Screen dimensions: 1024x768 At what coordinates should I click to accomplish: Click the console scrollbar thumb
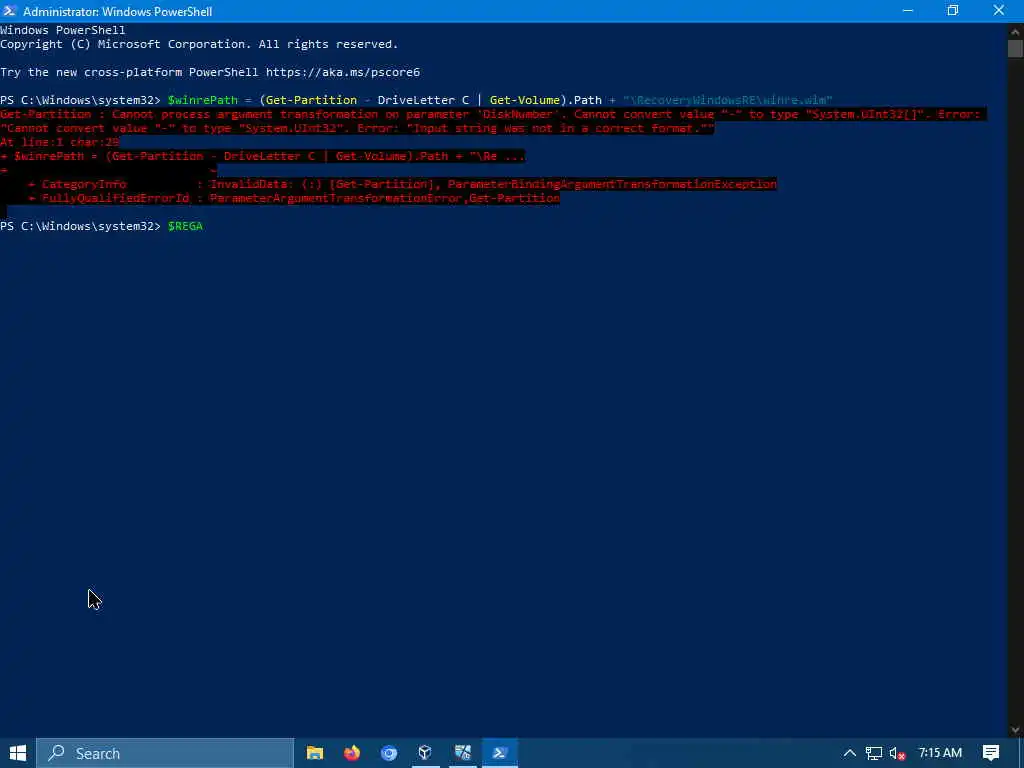click(1015, 49)
